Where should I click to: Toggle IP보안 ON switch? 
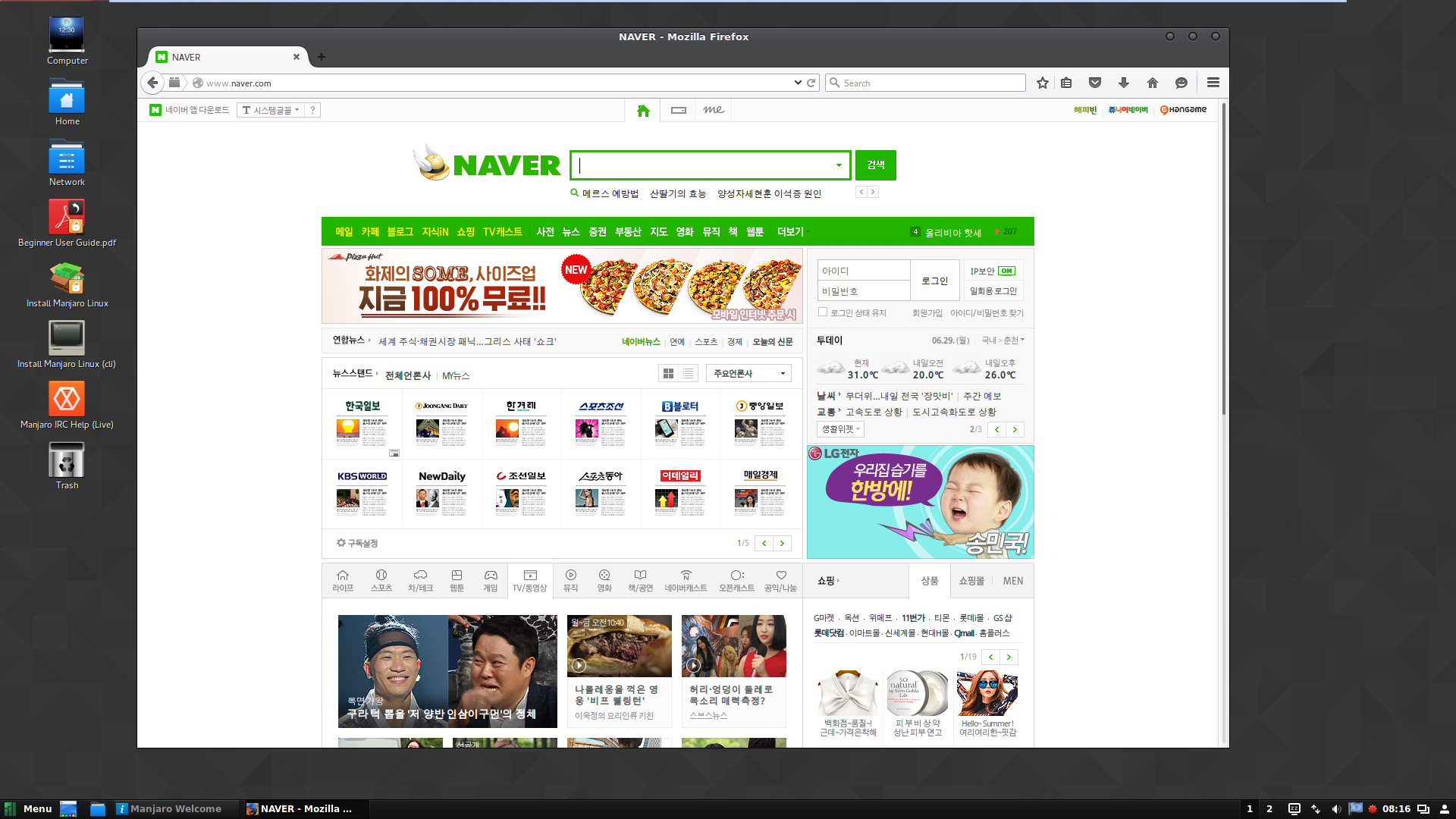1006,271
